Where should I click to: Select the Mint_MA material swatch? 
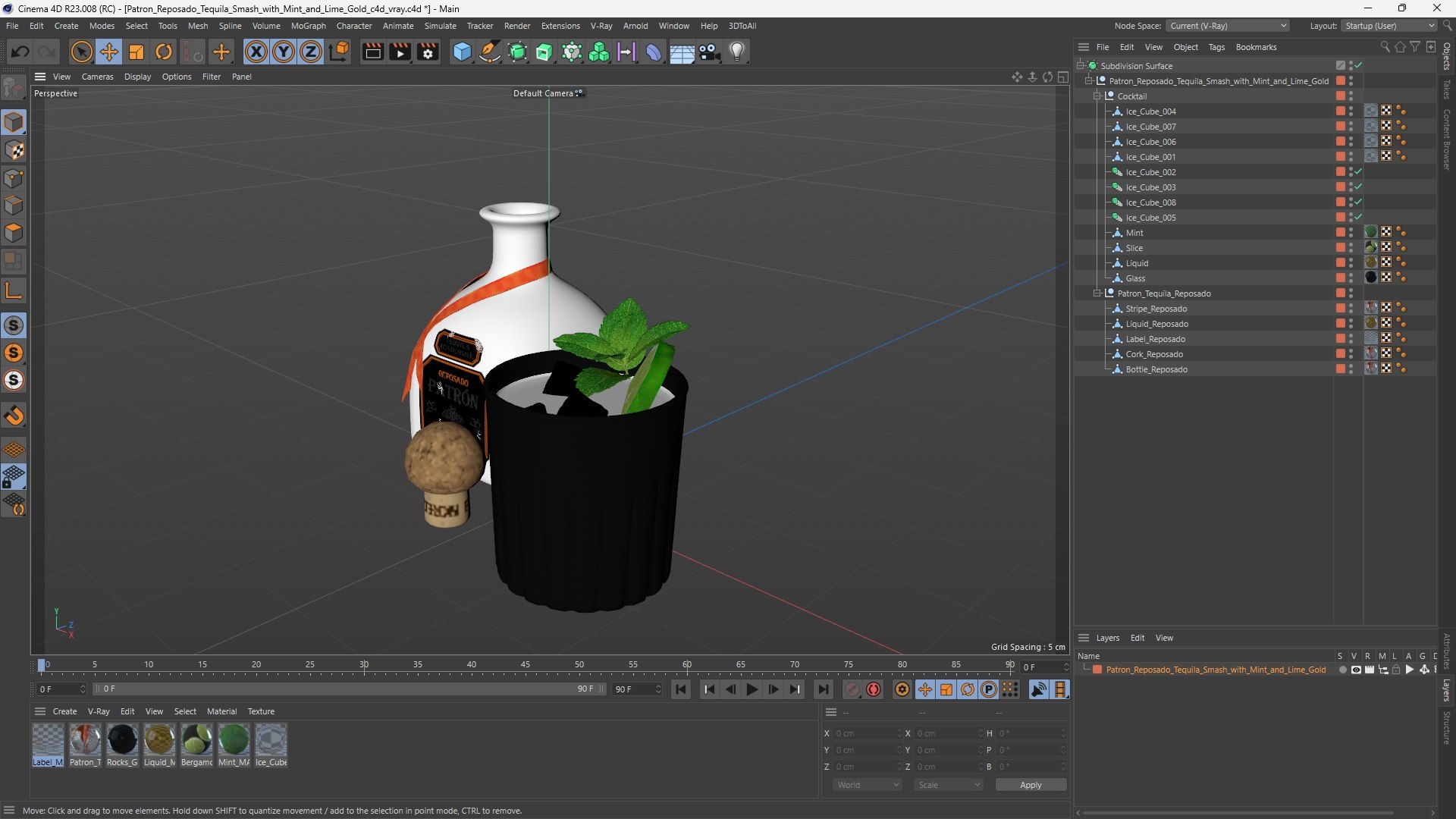point(234,745)
